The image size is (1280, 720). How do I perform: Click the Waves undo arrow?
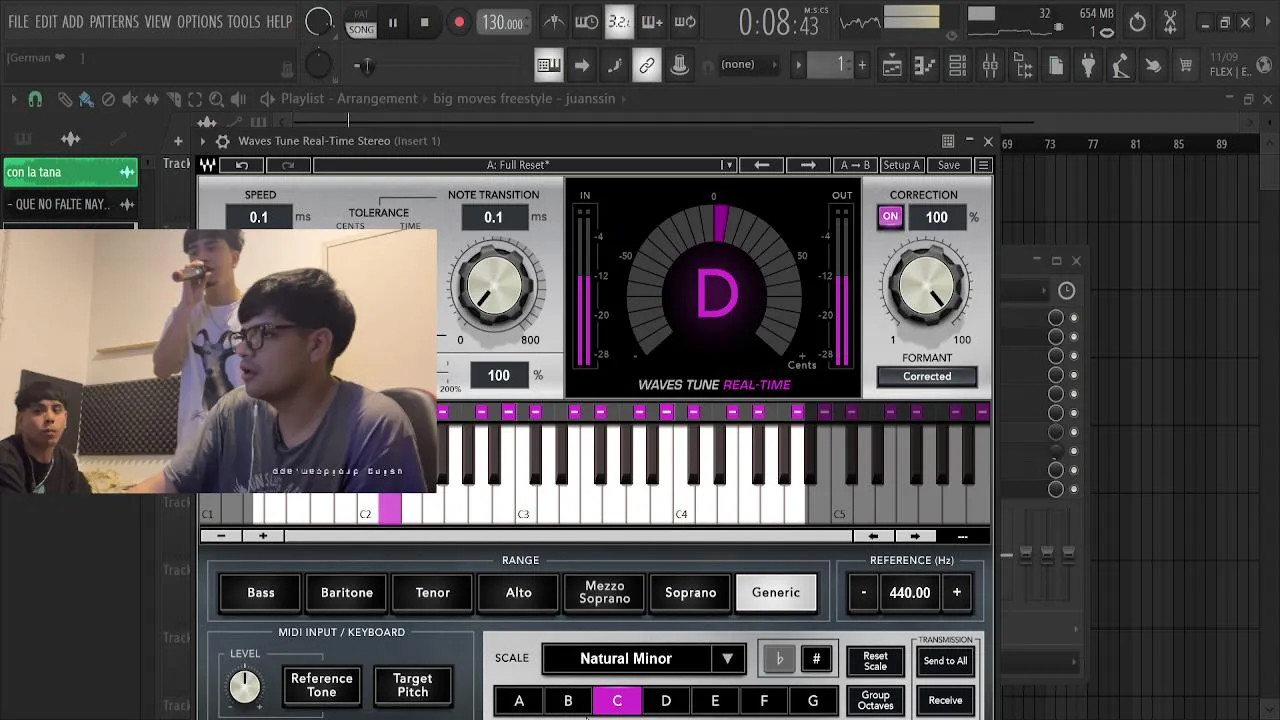coord(242,165)
